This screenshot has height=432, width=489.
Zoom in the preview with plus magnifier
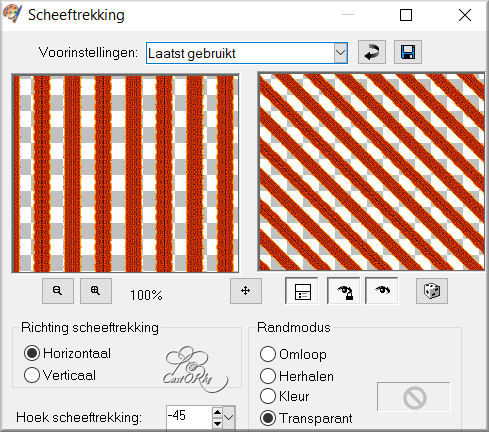[x=96, y=291]
